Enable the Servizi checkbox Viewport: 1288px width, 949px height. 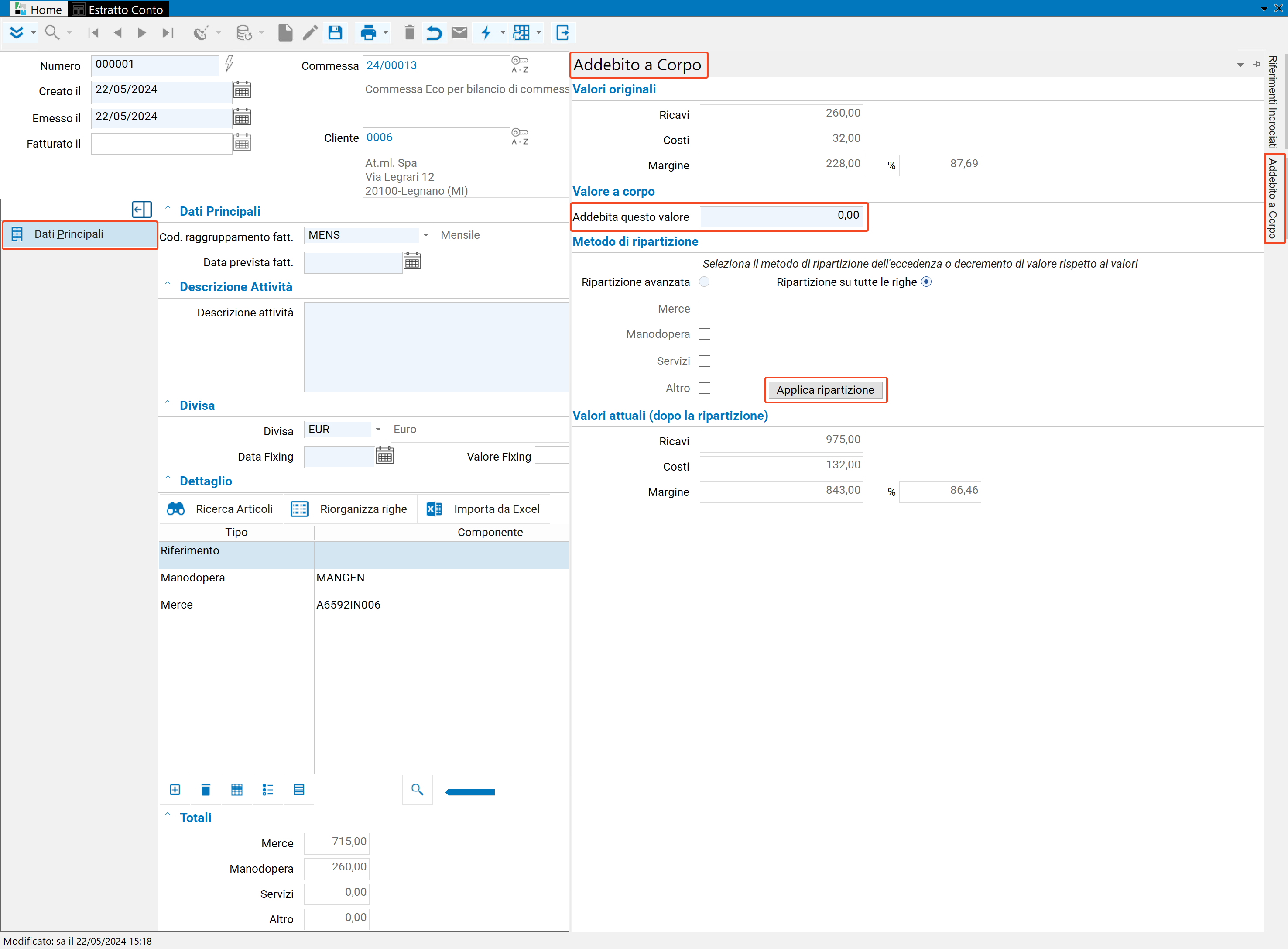(x=705, y=361)
